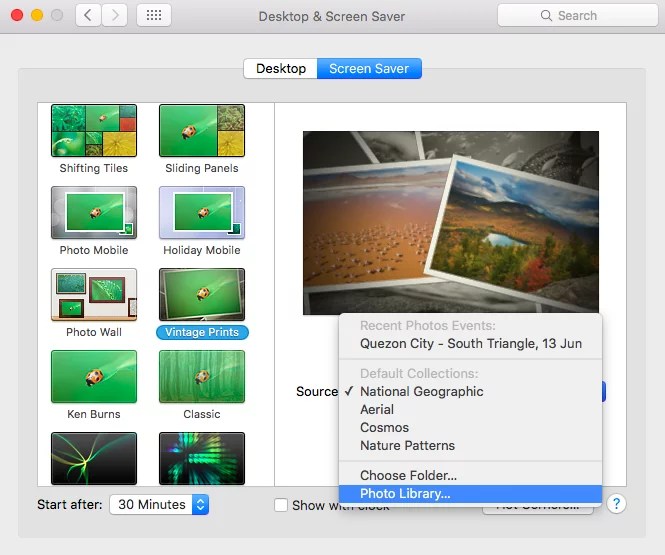Screen dimensions: 665x555
Task: Show all preferences via grid icon
Action: 154,15
